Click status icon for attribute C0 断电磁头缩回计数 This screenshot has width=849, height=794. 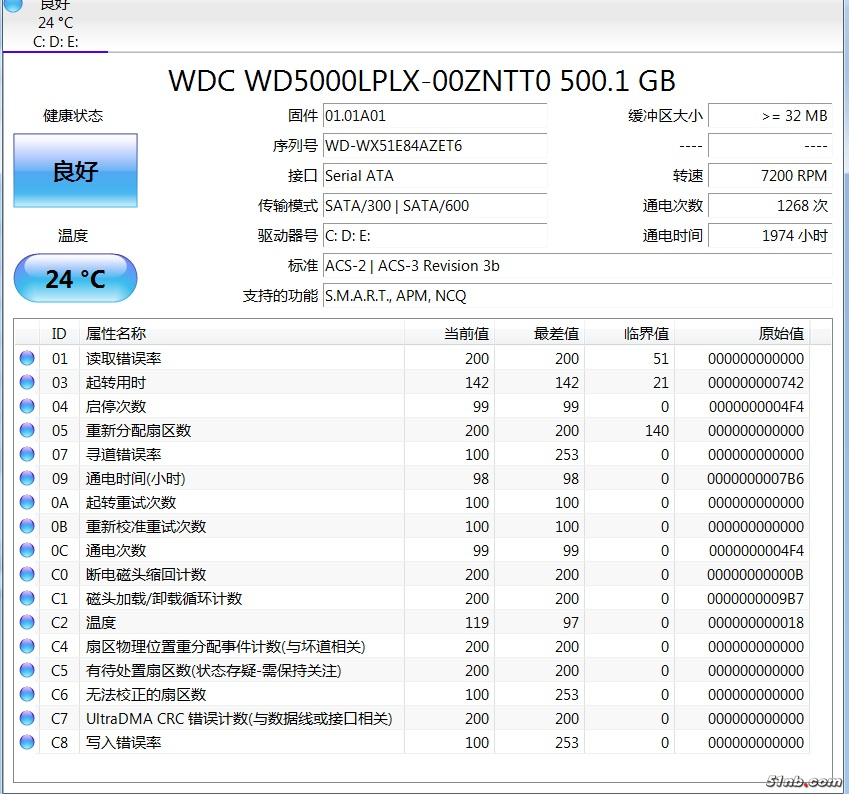point(27,574)
